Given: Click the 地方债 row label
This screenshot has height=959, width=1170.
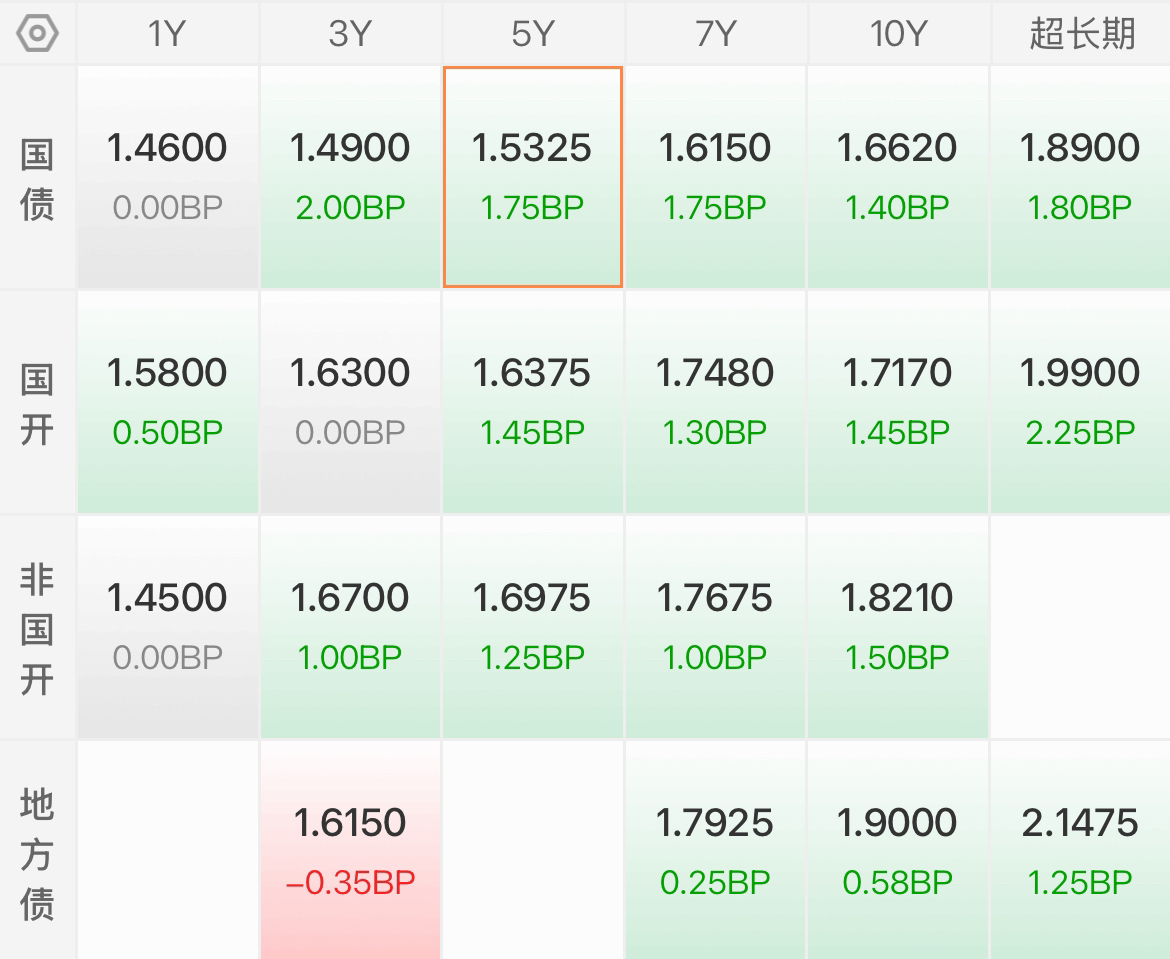Looking at the screenshot, I should pyautogui.click(x=38, y=853).
